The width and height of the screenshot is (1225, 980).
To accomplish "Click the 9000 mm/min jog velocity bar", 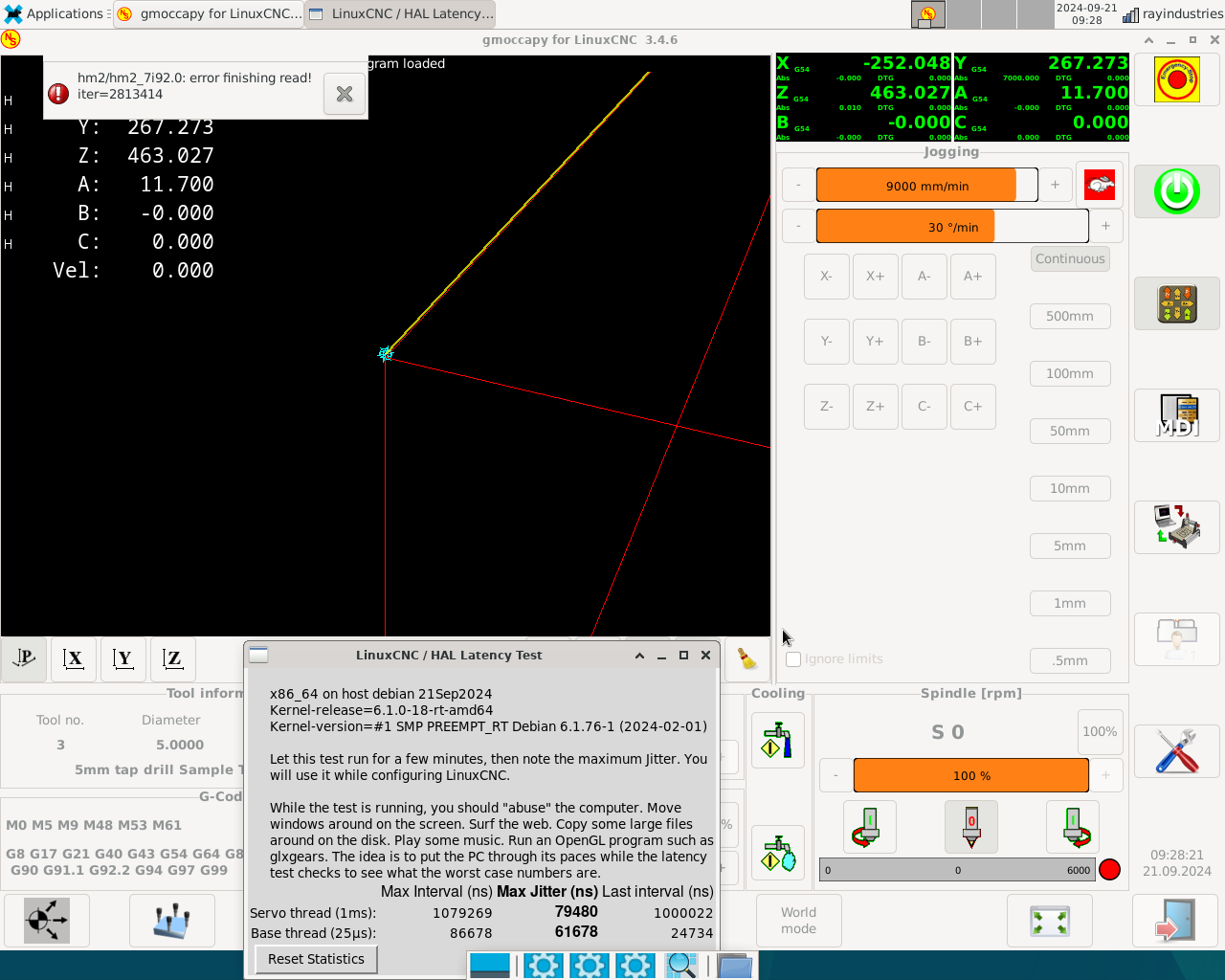I will (926, 186).
